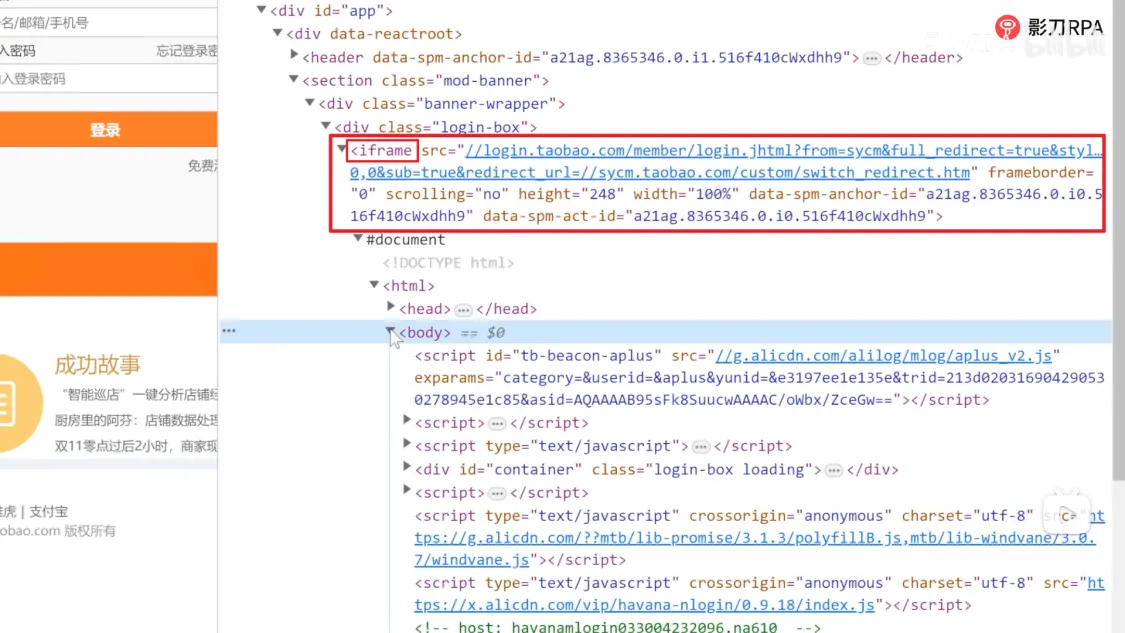
Task: Focus the 登录密码 password input field
Action: tap(108, 79)
